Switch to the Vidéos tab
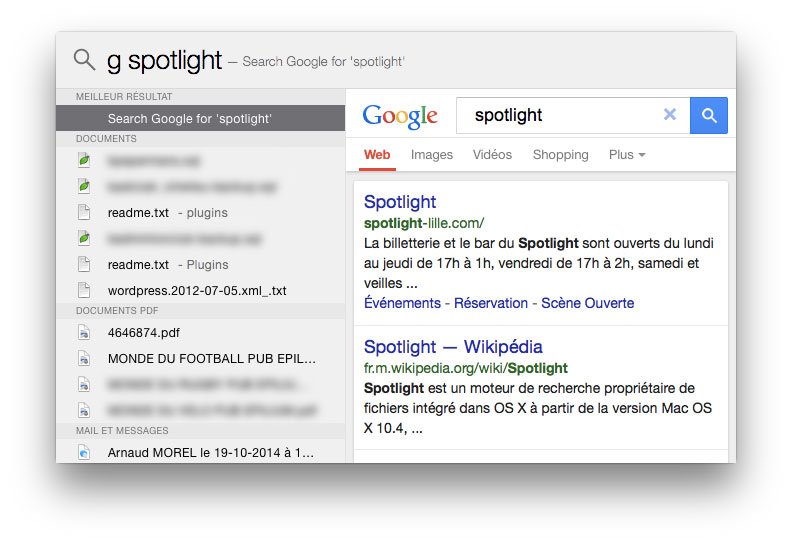The image size is (792, 543). 492,155
